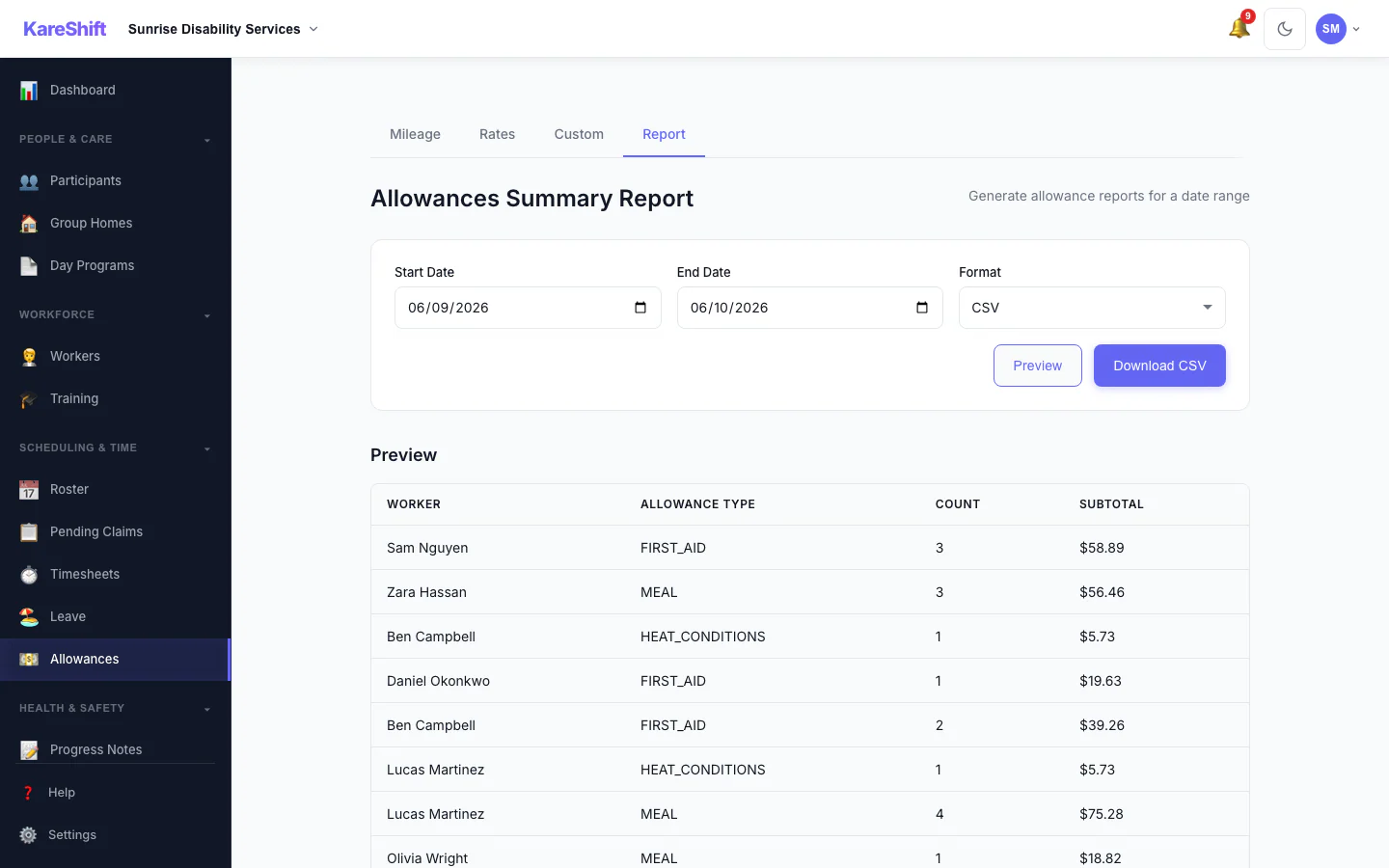Select the Report tab

(x=664, y=134)
